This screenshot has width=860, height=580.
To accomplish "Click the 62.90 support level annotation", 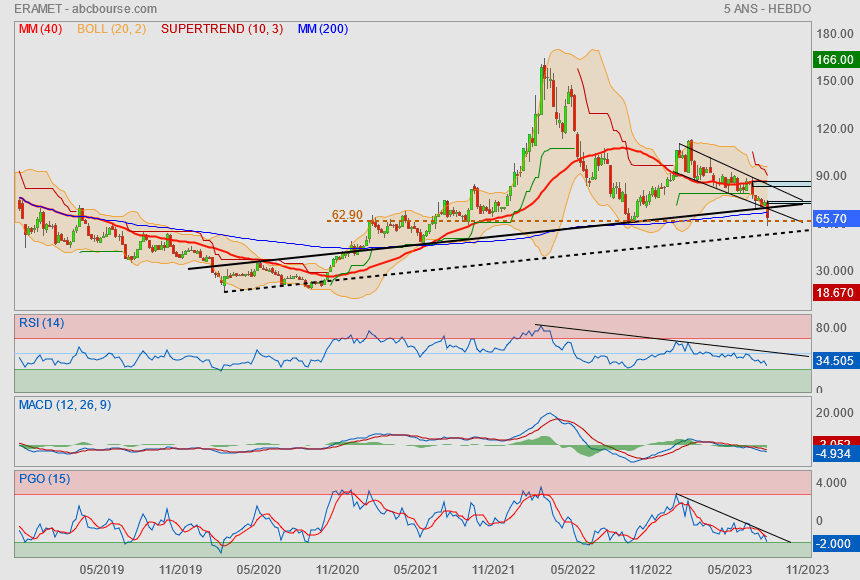I will point(347,215).
